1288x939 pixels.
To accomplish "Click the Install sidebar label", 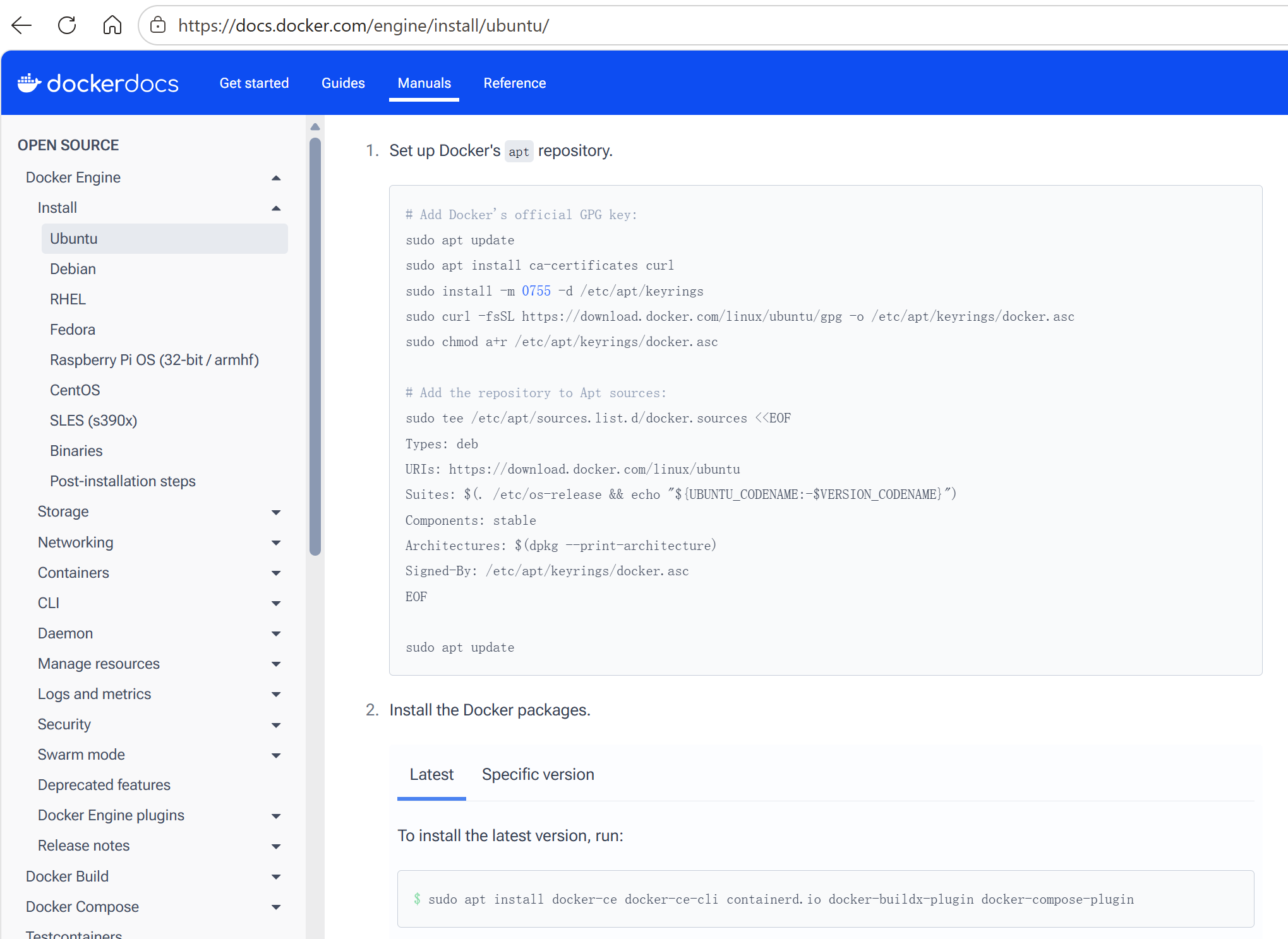I will 57,208.
